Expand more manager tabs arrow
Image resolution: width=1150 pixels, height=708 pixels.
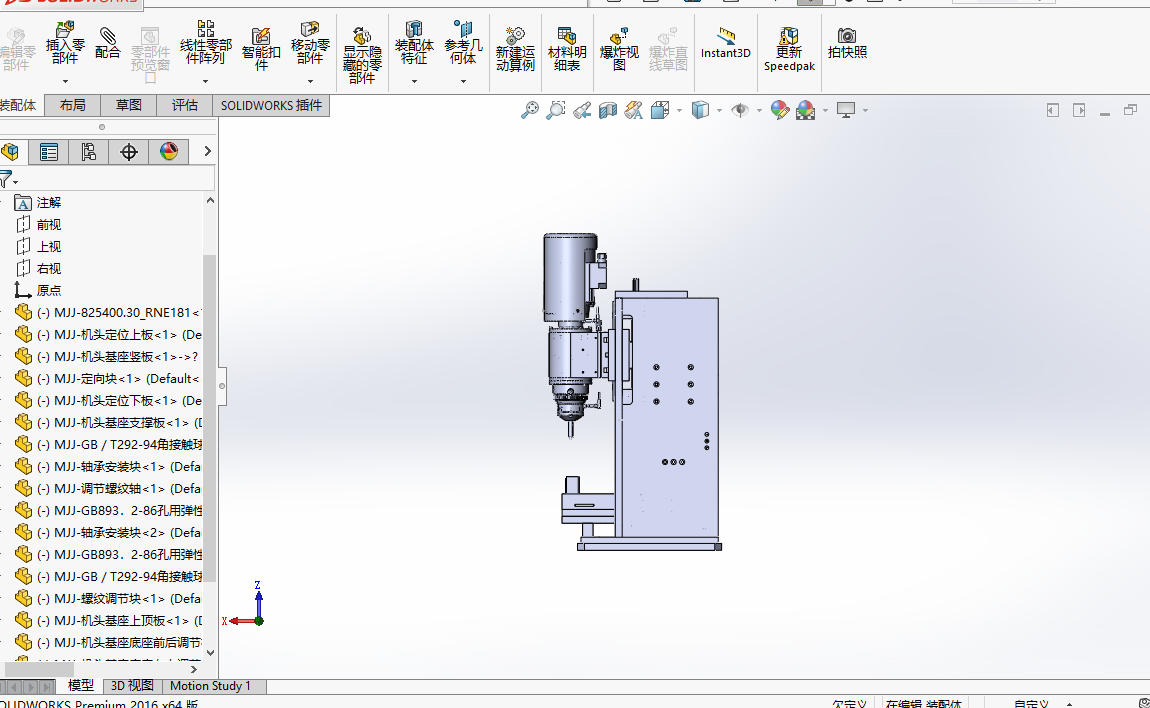point(208,151)
